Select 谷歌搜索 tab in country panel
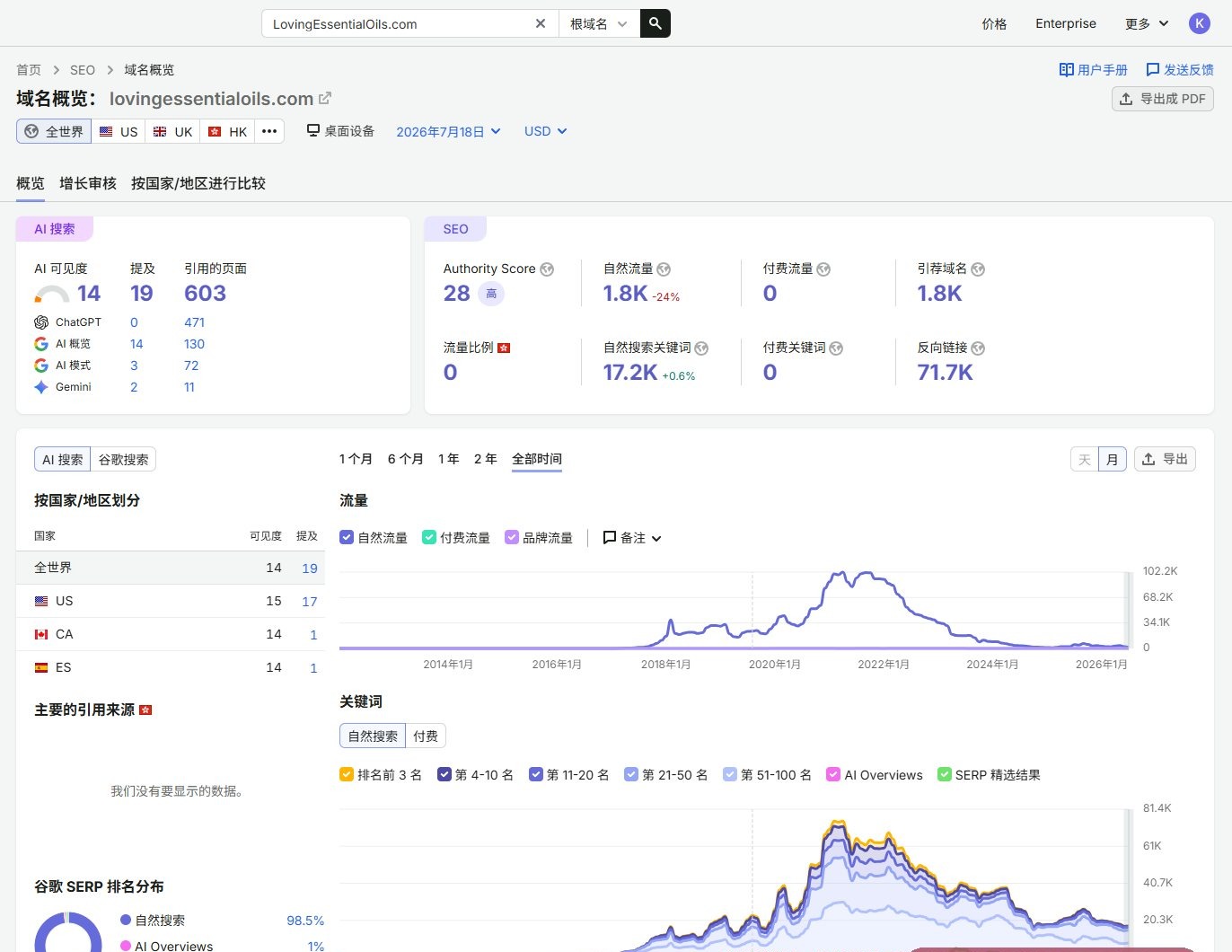Screen dimensions: 1232x952 (124, 459)
